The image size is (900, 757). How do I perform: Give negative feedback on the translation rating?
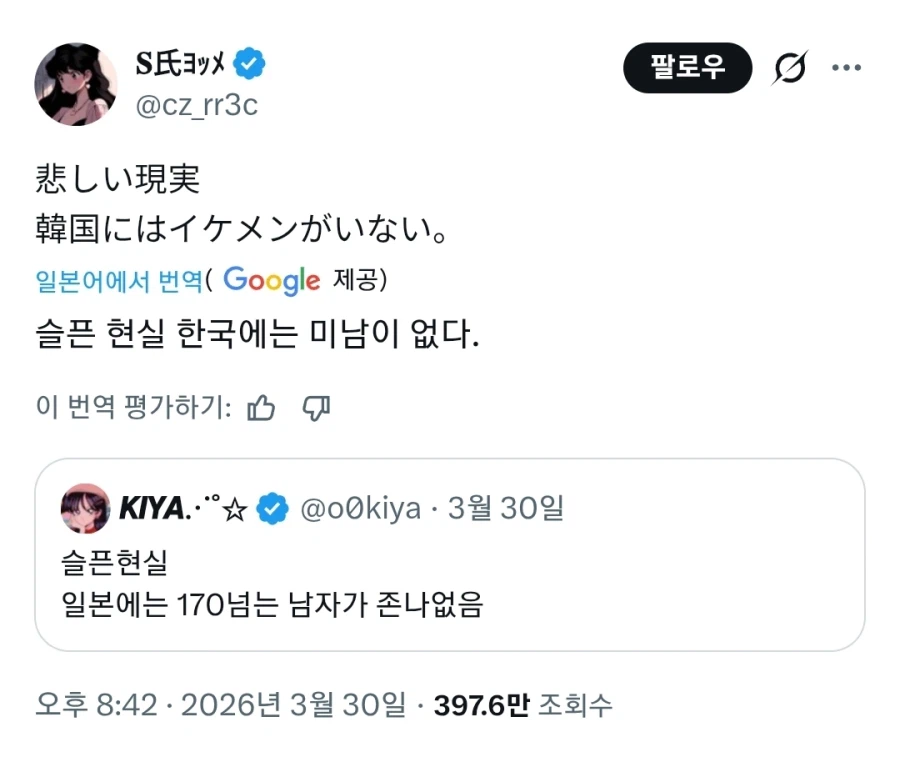(316, 408)
